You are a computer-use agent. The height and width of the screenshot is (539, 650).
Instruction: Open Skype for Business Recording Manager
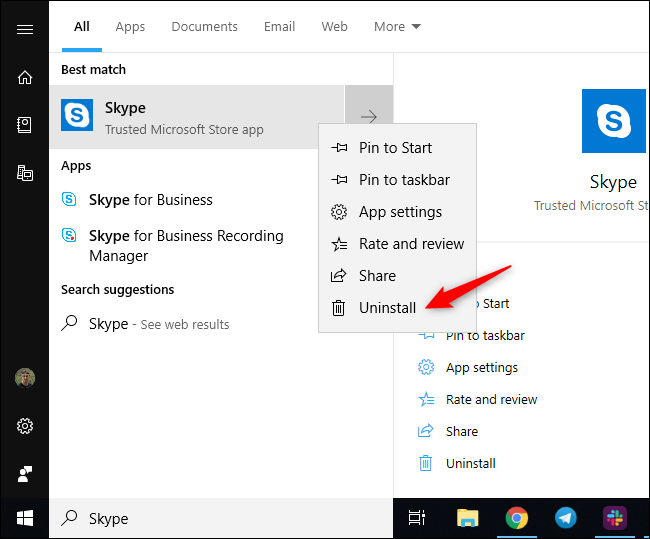185,246
